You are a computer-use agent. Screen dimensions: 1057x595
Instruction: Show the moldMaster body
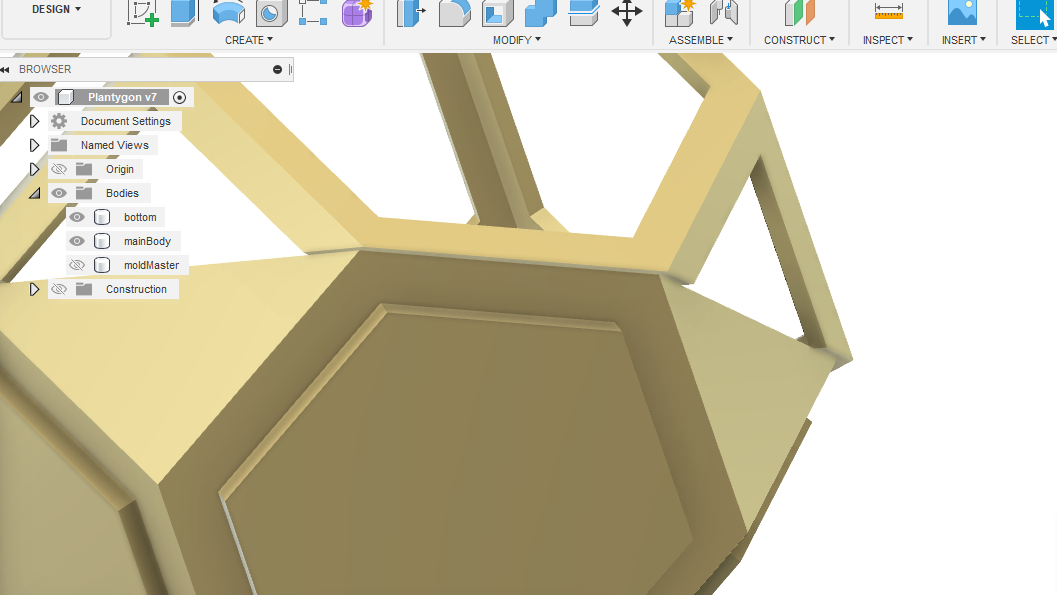coord(76,264)
